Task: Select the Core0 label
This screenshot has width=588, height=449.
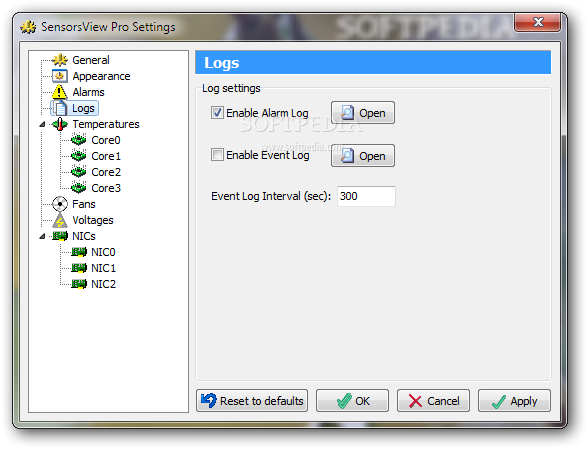Action: 106,140
